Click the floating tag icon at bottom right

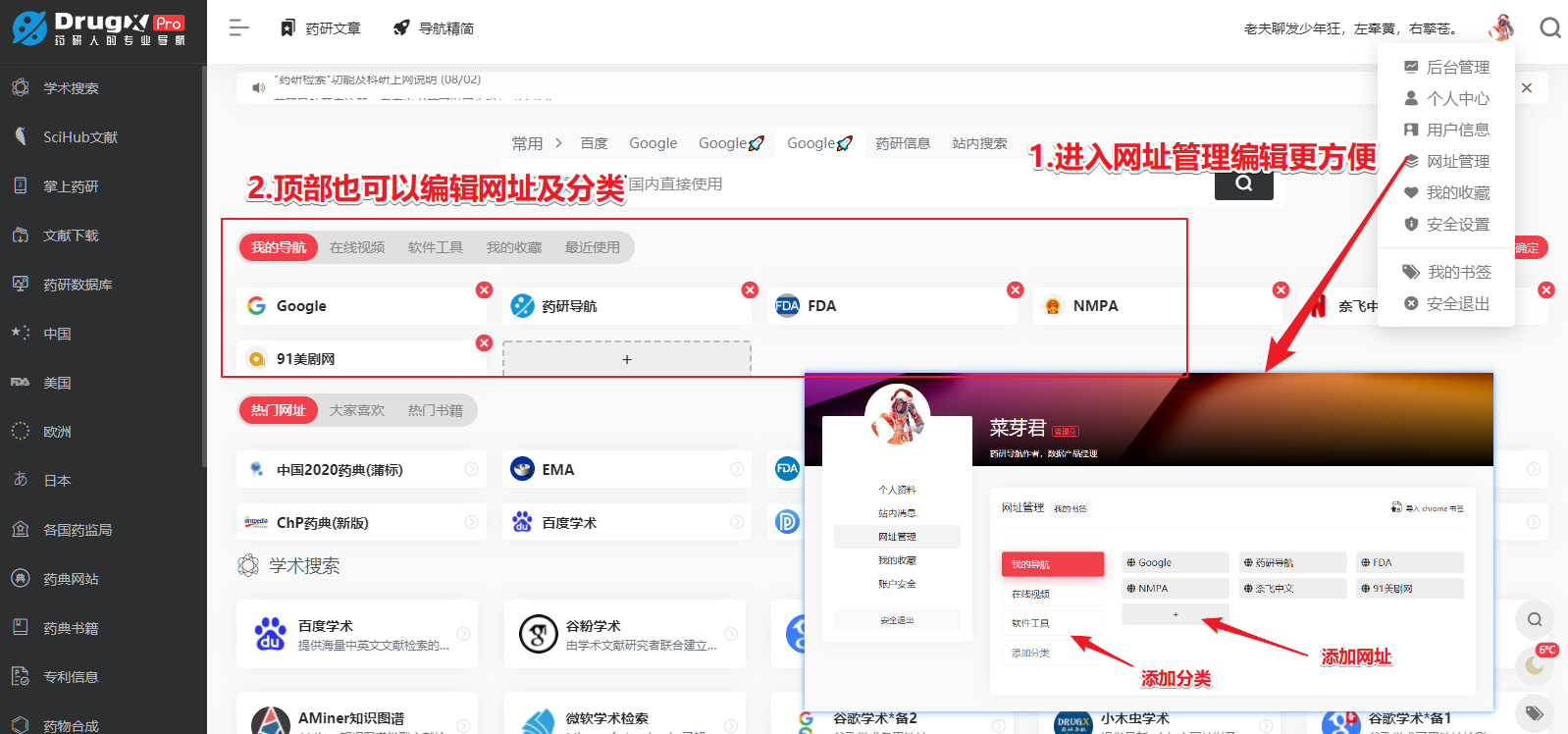[x=1535, y=712]
